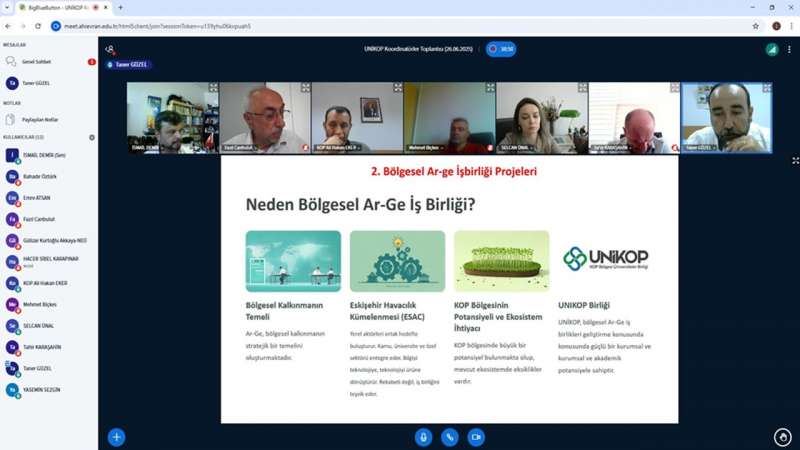Select Gülizar Kurtoğlu Akkaya in users list

click(55, 240)
